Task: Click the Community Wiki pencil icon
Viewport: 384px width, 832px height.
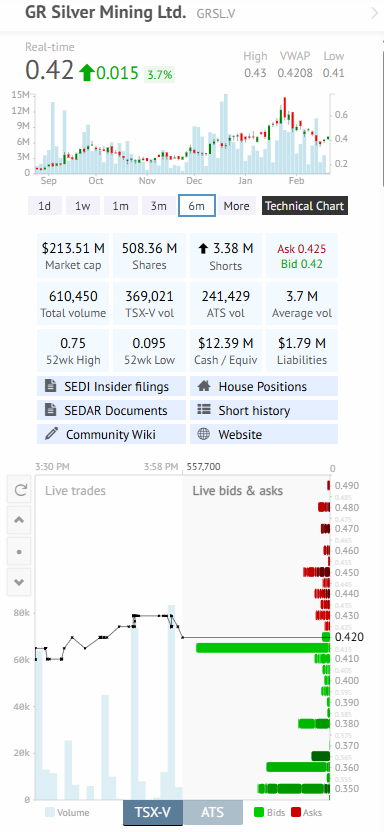Action: pyautogui.click(x=51, y=435)
